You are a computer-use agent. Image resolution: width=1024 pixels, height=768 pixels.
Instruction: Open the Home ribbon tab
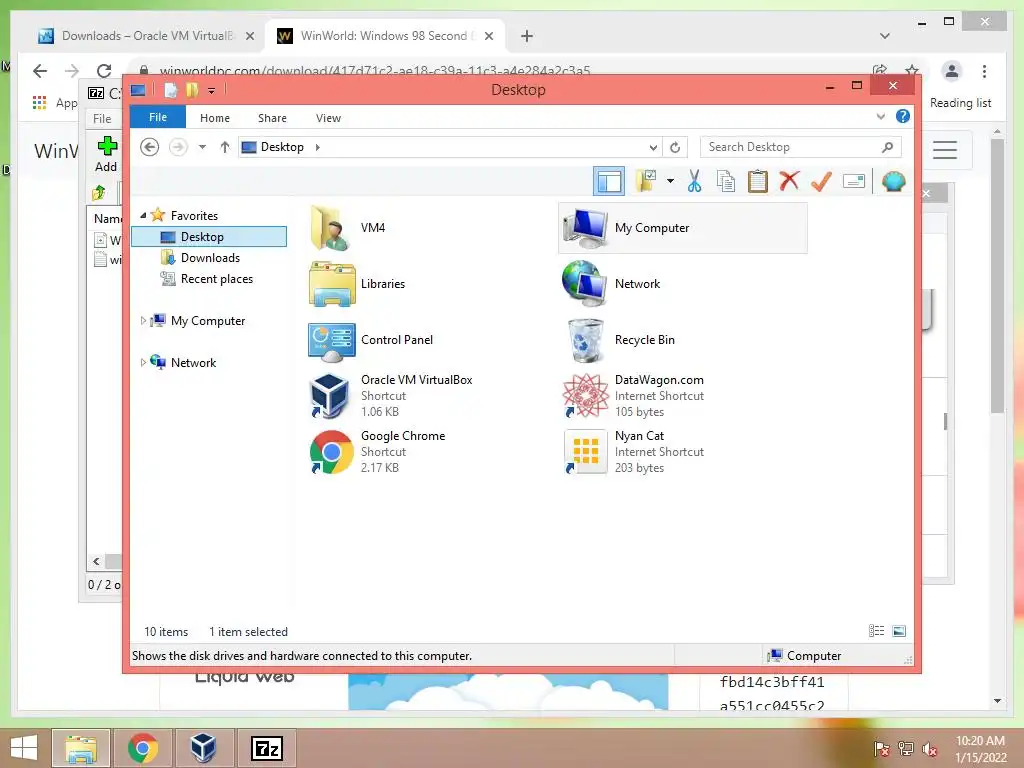[x=215, y=118]
